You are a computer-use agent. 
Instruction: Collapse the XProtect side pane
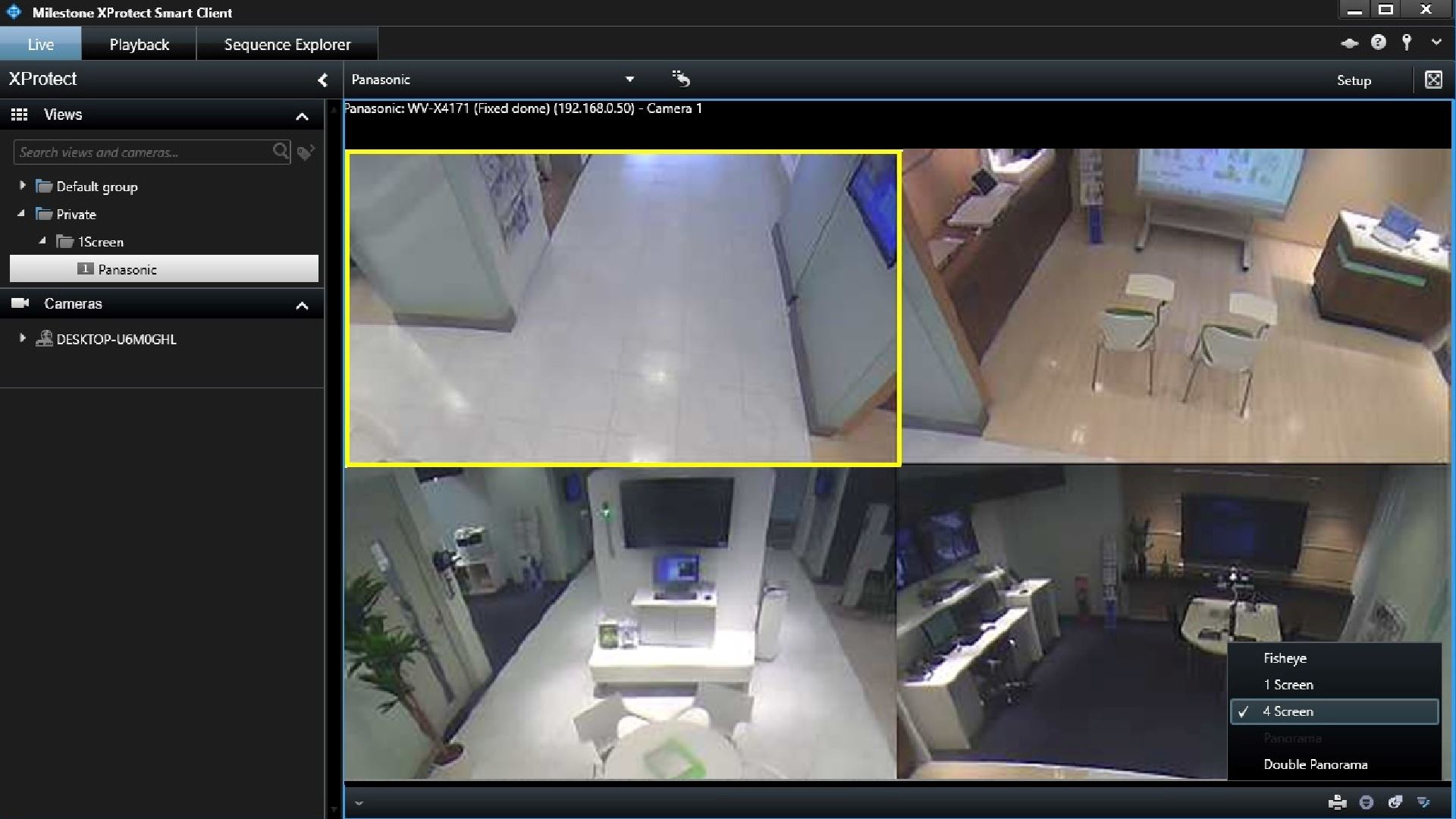pos(322,80)
